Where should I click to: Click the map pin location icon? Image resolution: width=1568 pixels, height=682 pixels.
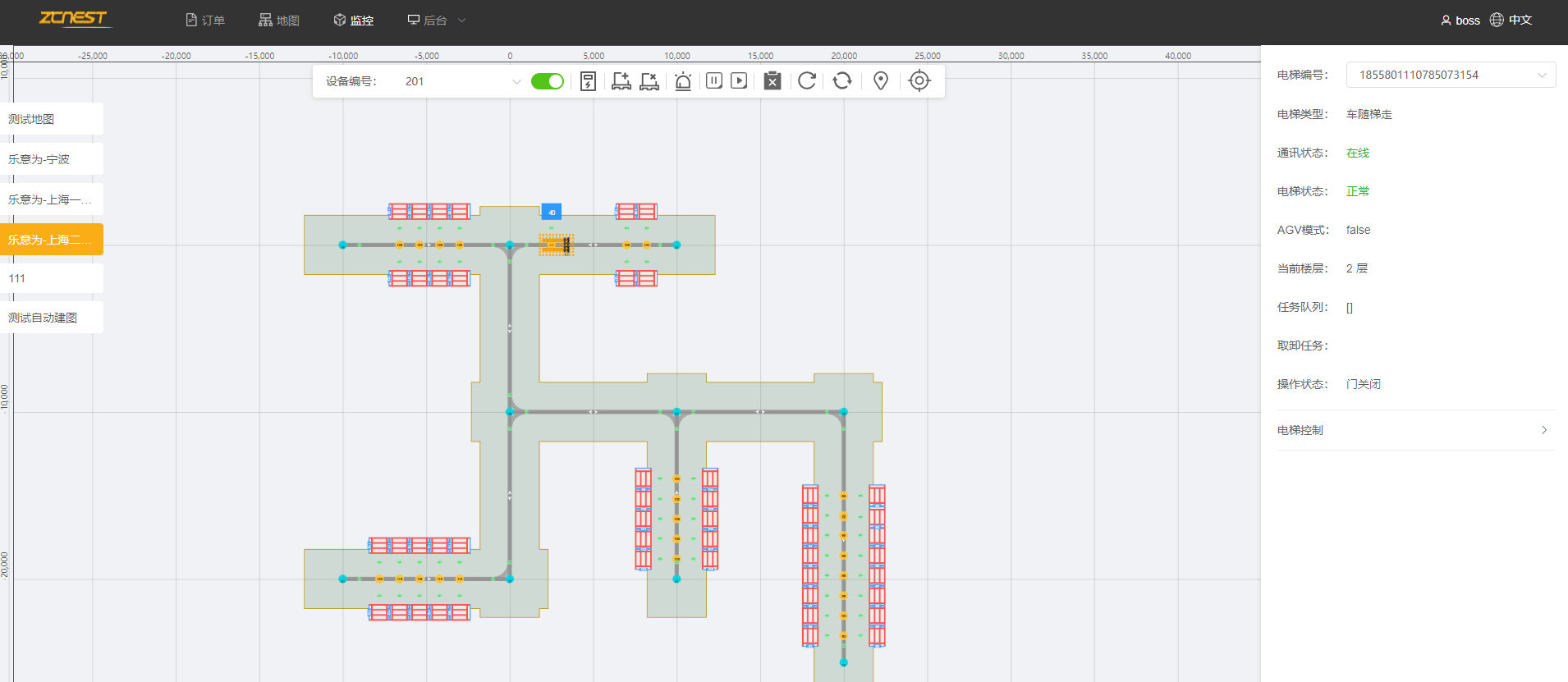(x=881, y=80)
